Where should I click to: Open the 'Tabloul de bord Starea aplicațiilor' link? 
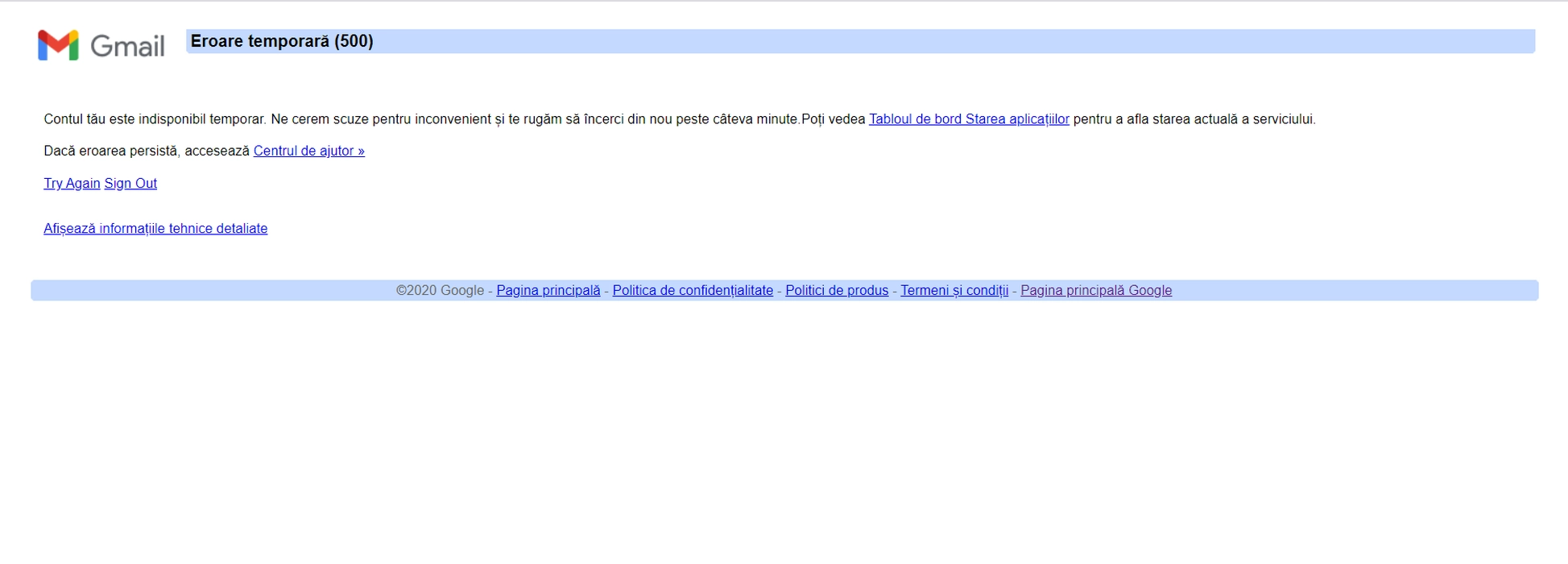(x=968, y=119)
